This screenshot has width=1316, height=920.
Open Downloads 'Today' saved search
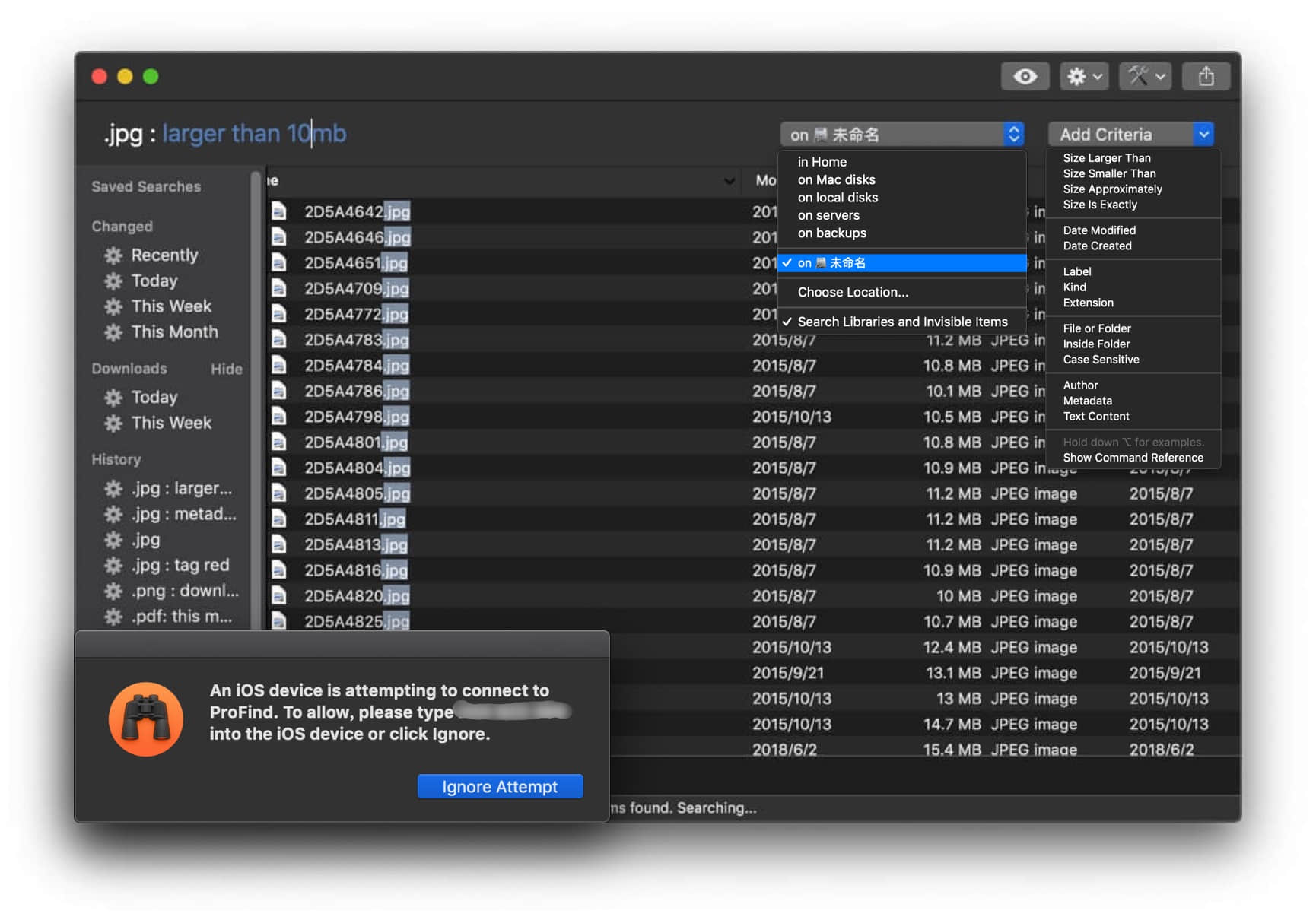click(x=154, y=397)
